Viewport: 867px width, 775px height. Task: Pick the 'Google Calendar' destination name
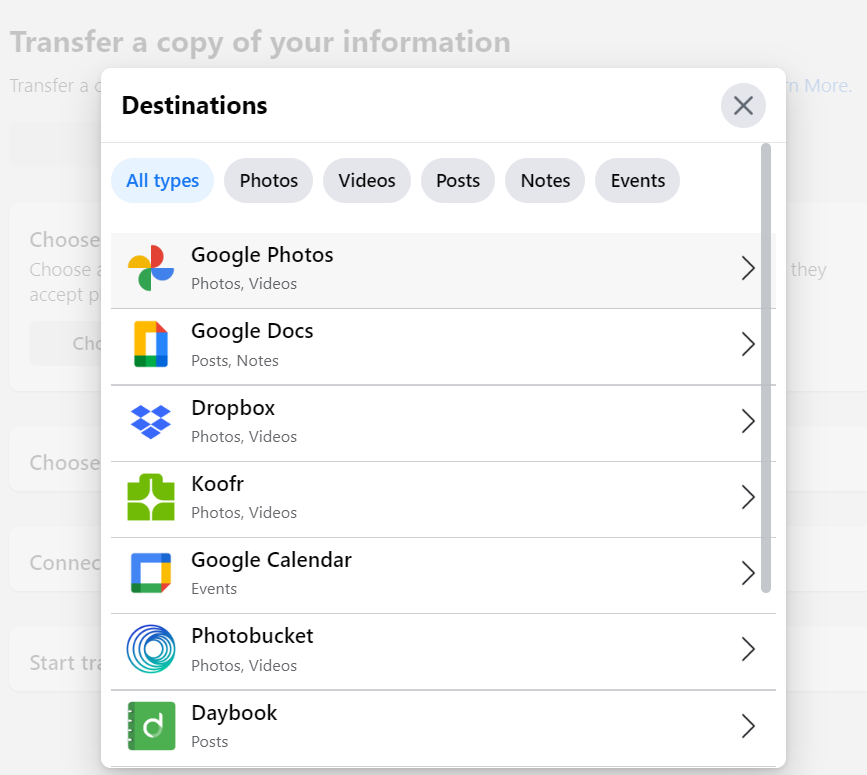271,560
